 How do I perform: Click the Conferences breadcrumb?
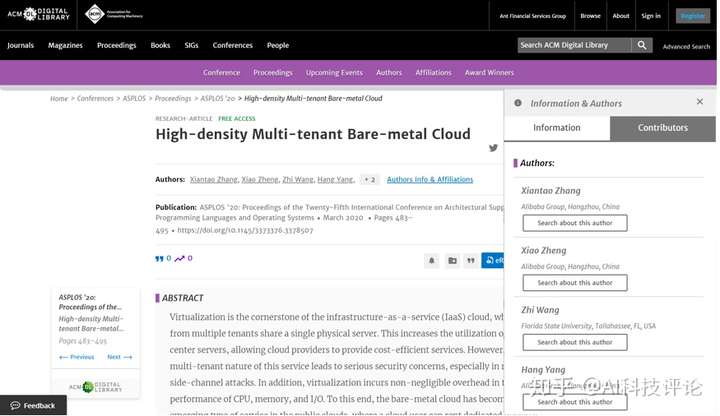pyautogui.click(x=95, y=98)
